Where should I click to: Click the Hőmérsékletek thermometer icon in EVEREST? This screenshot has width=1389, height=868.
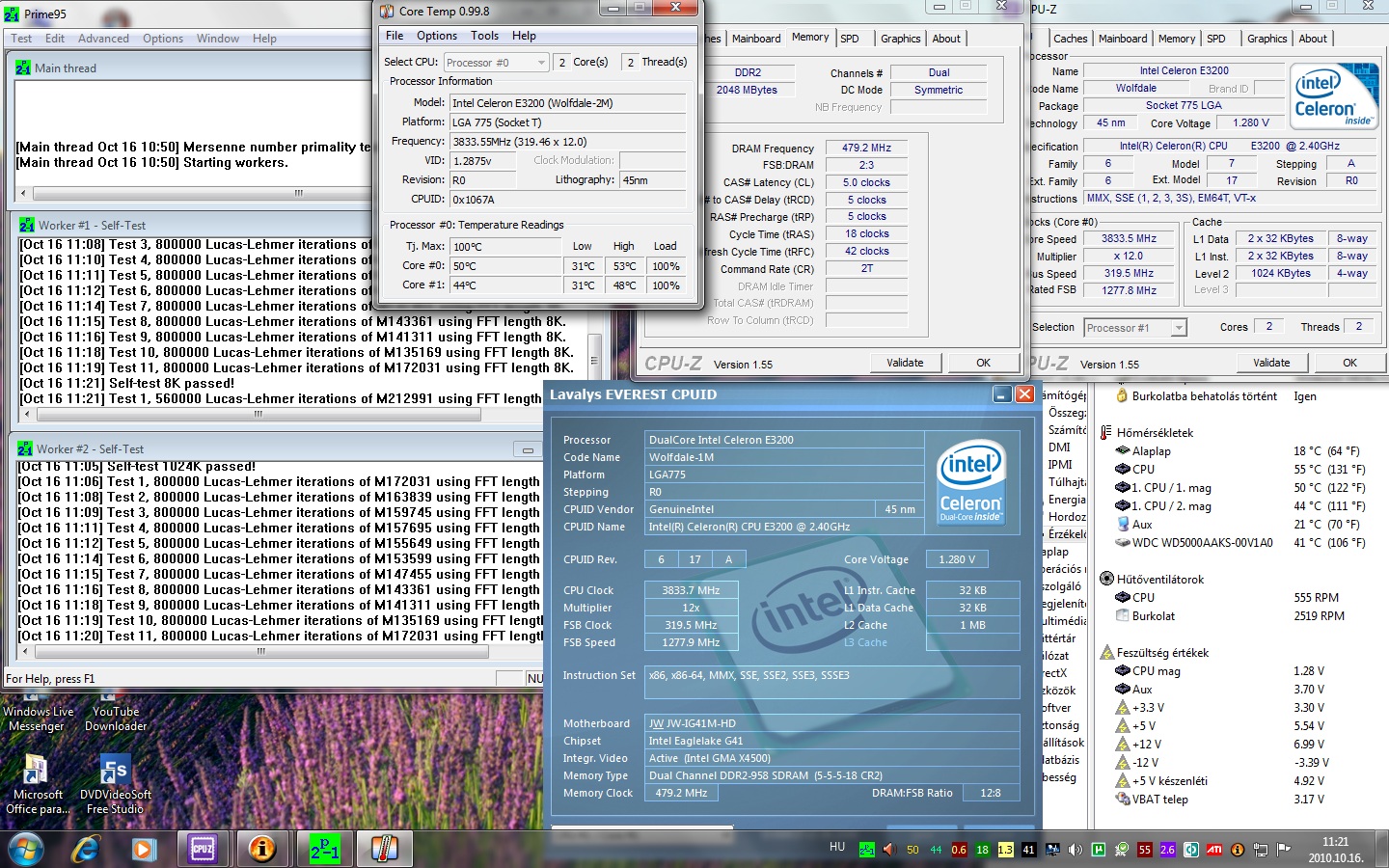pos(1106,432)
